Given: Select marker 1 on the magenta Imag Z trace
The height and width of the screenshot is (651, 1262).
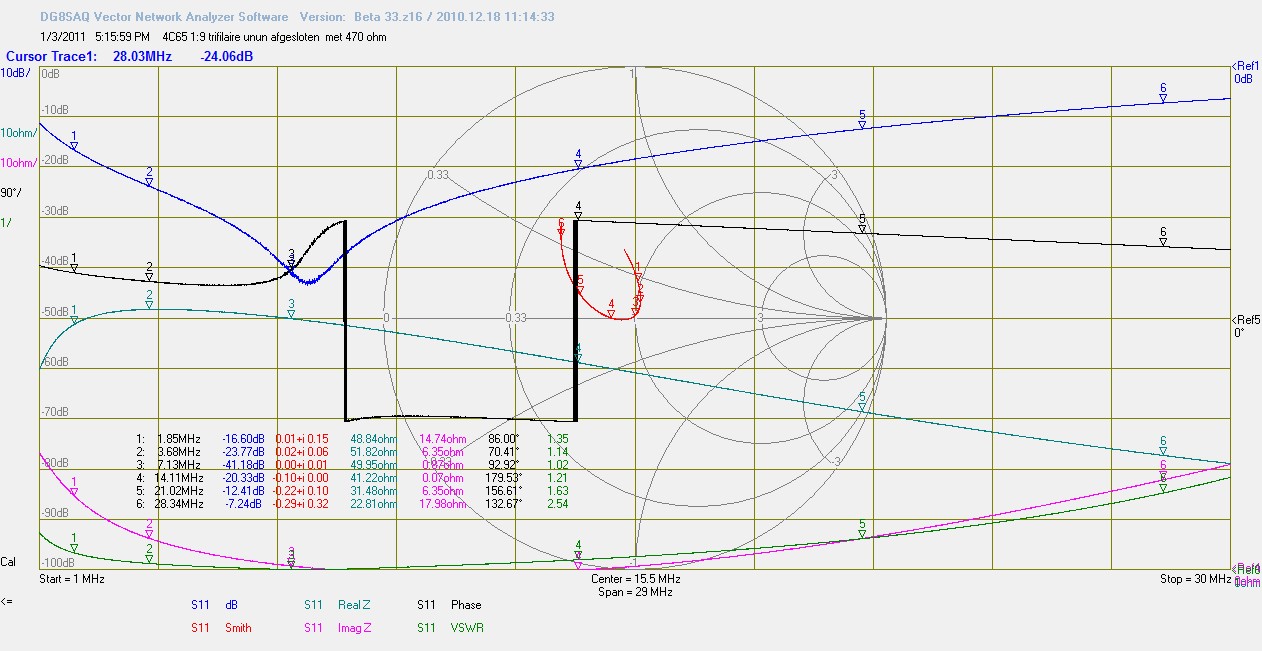Looking at the screenshot, I should 74,488.
